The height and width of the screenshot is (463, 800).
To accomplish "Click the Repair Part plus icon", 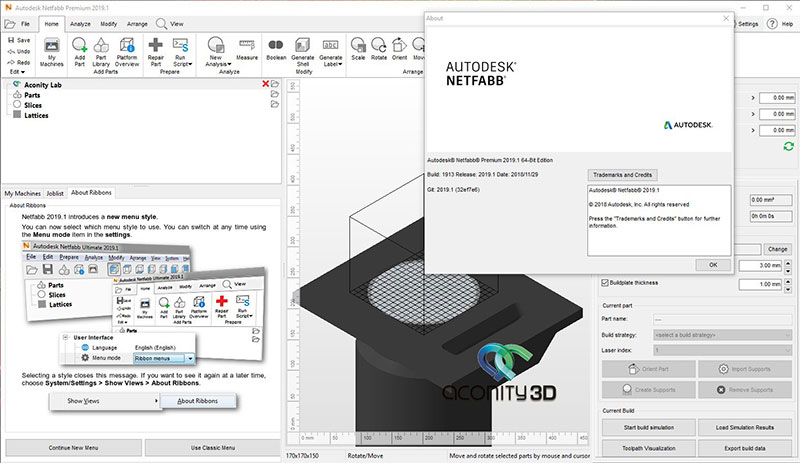I will [x=156, y=45].
